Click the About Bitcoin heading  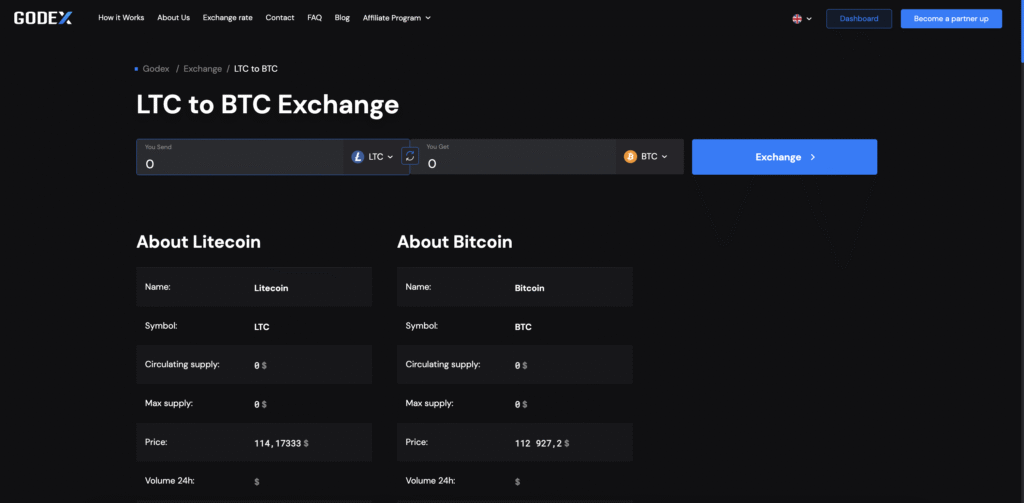coord(455,242)
